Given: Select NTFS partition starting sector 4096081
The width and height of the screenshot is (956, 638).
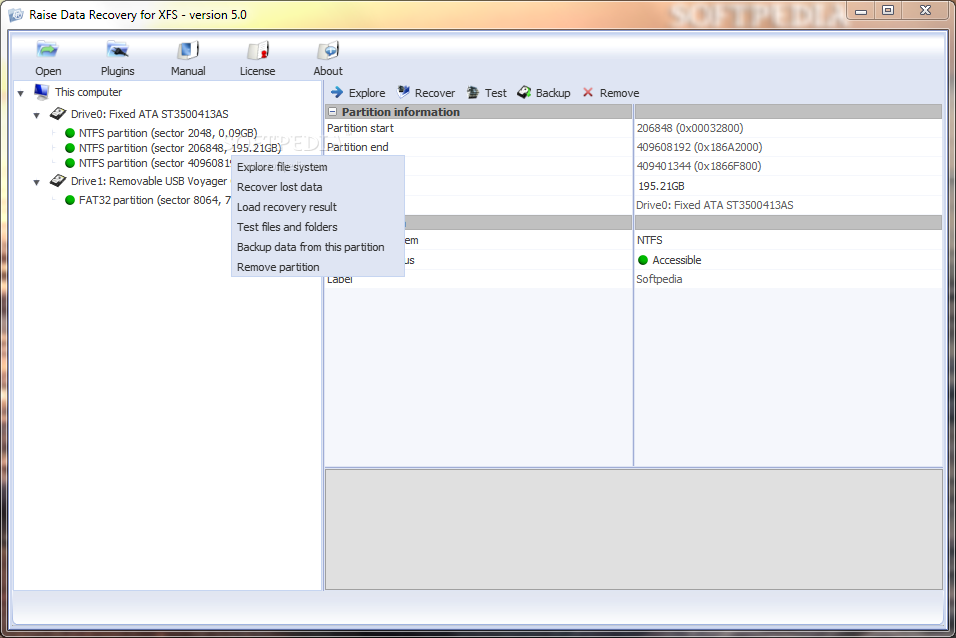Looking at the screenshot, I should click(x=155, y=163).
